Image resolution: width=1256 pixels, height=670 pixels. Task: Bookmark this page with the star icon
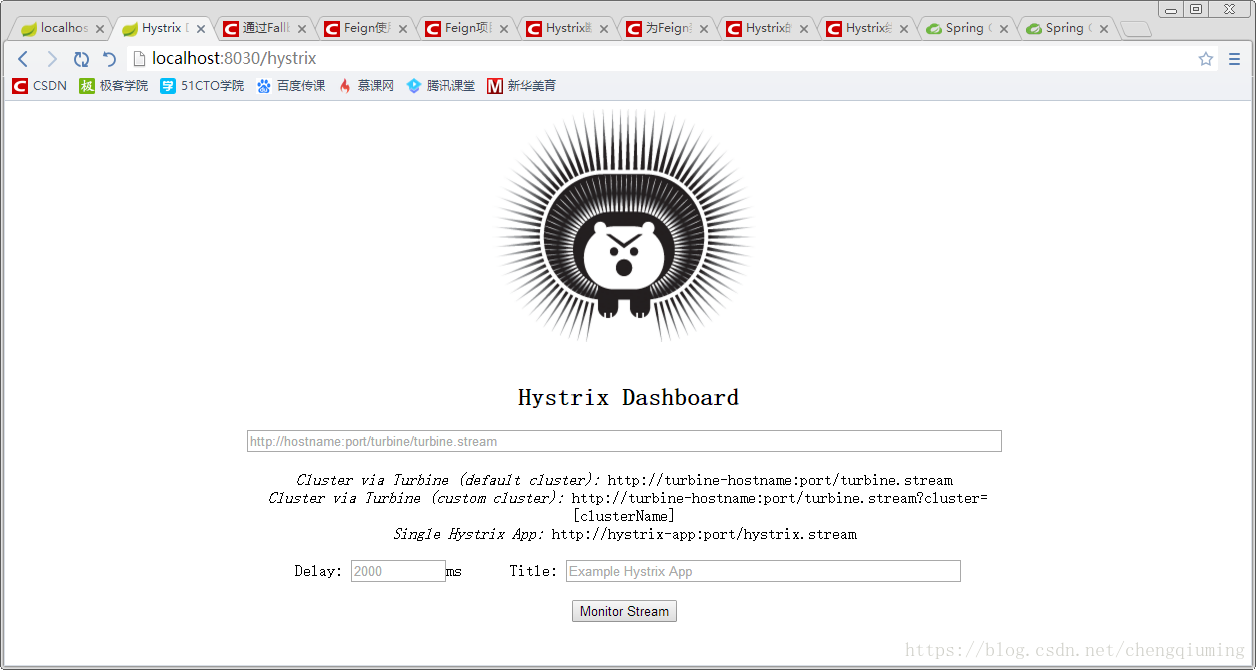coord(1206,59)
